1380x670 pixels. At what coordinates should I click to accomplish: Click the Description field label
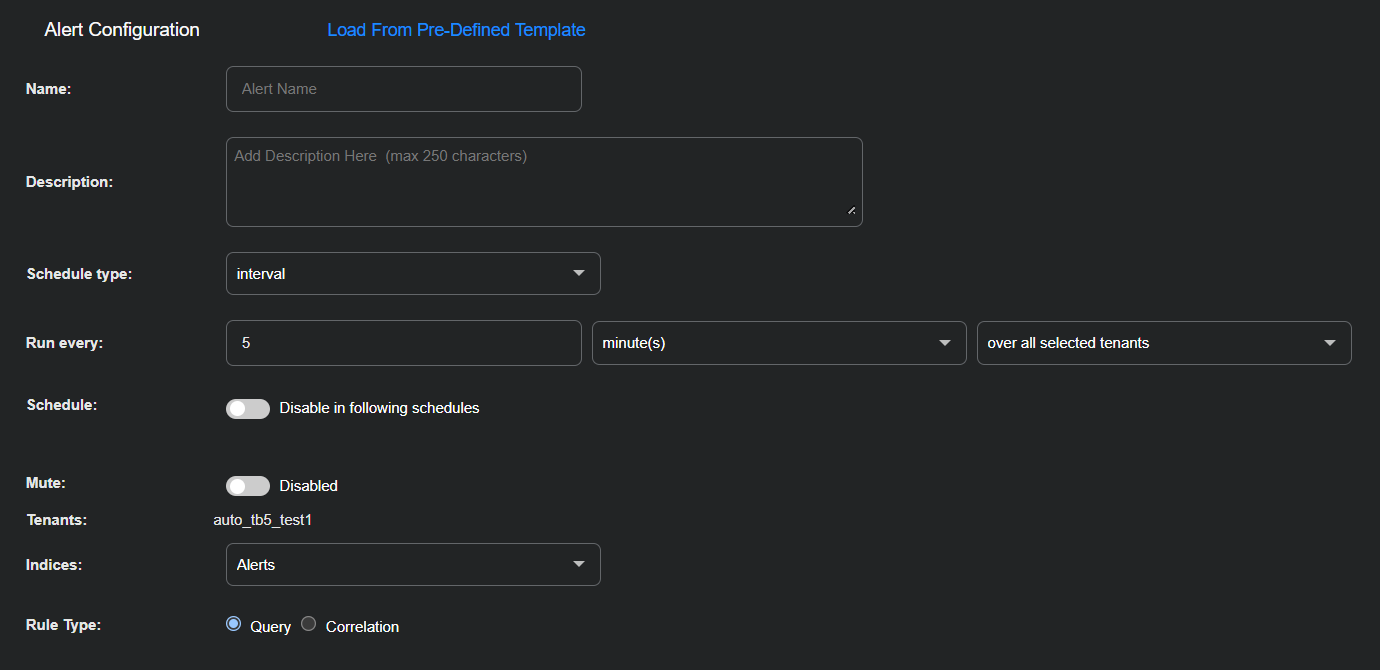69,182
